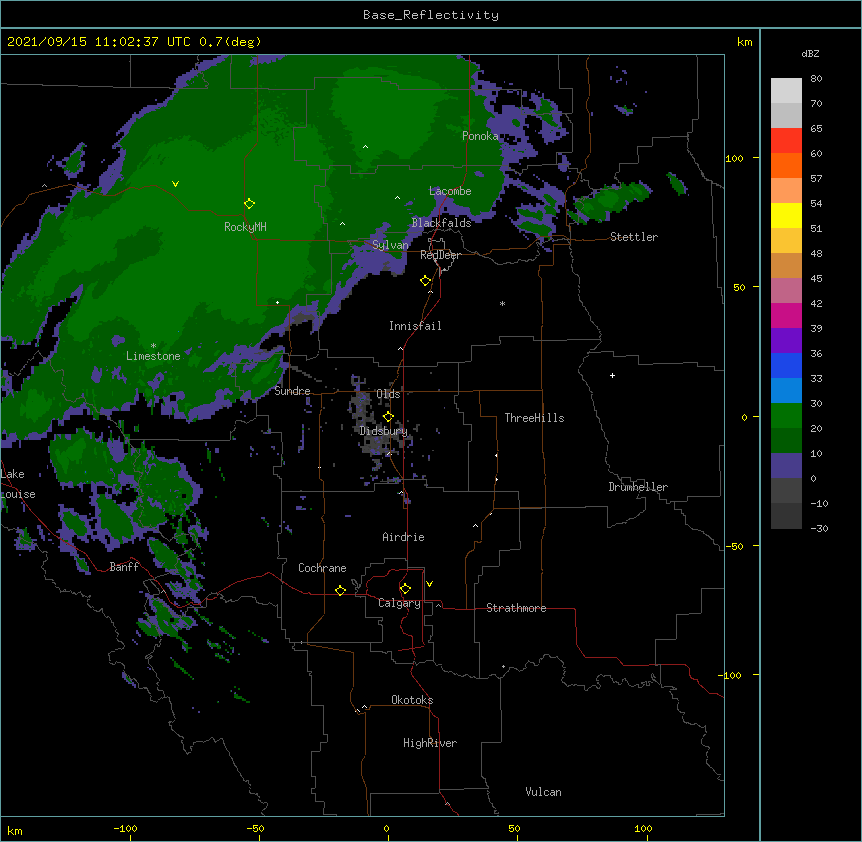The height and width of the screenshot is (842, 862).
Task: Click the -30 value on dBZ legend
Action: tap(819, 528)
